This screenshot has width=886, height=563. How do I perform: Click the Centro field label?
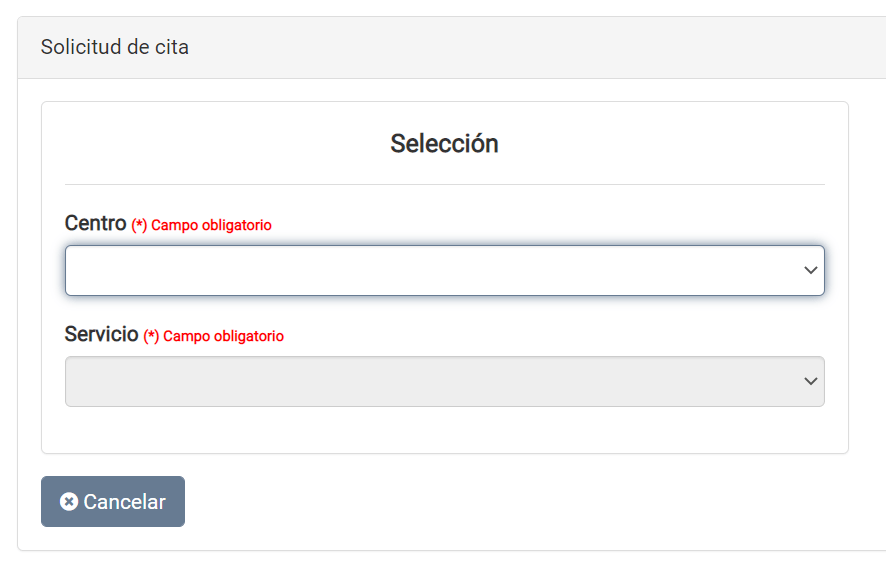pyautogui.click(x=95, y=224)
